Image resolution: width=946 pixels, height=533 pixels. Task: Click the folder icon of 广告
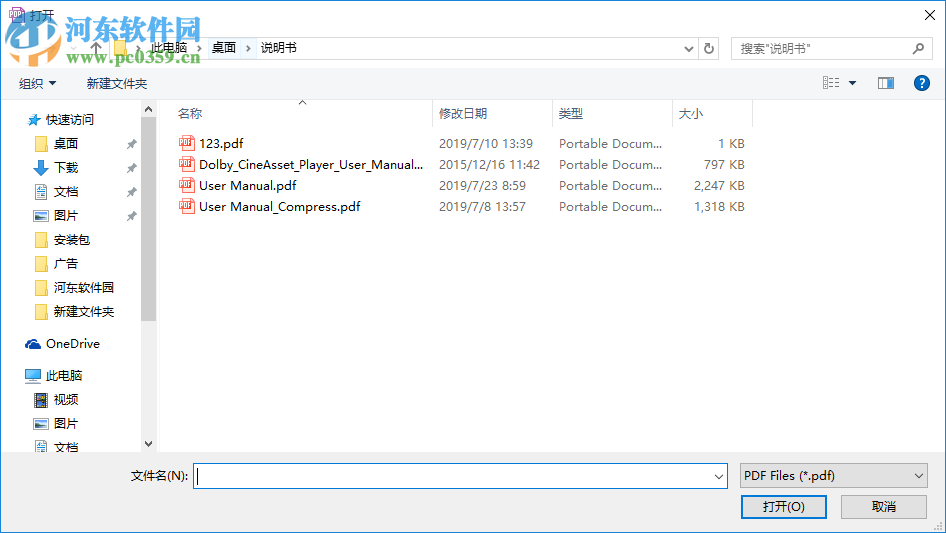pos(41,264)
